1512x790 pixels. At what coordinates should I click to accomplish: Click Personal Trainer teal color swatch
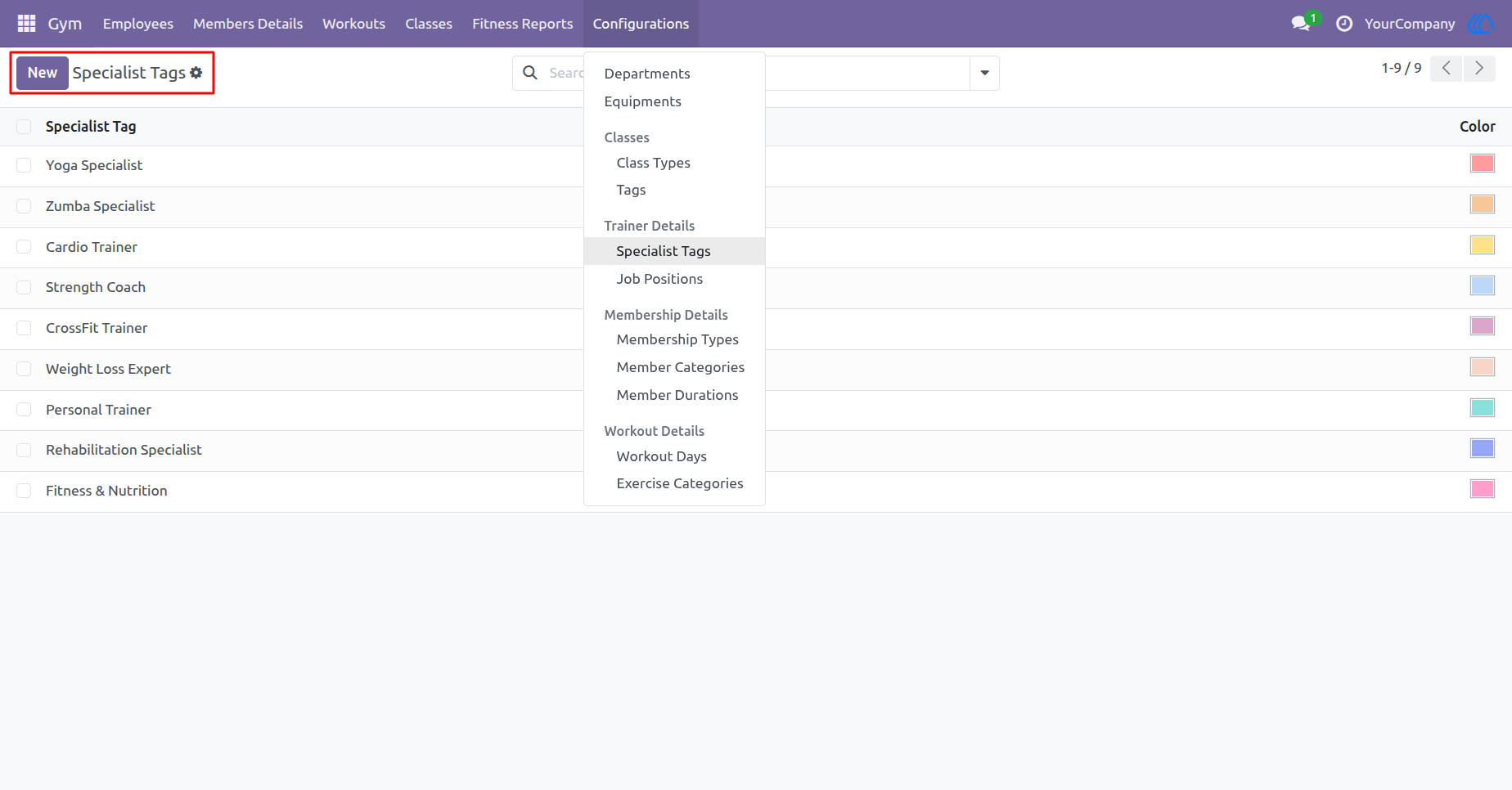(1483, 407)
